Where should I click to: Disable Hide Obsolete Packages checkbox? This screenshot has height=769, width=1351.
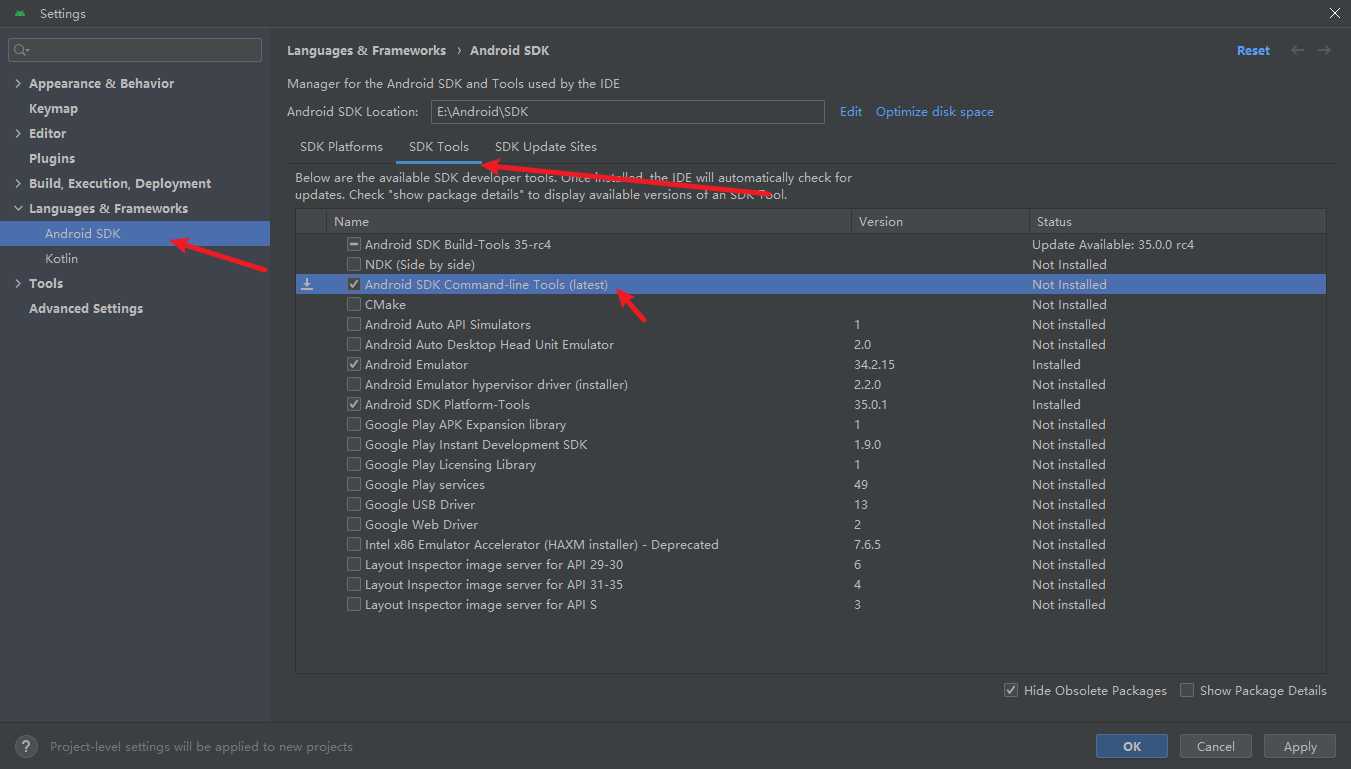(x=1011, y=690)
